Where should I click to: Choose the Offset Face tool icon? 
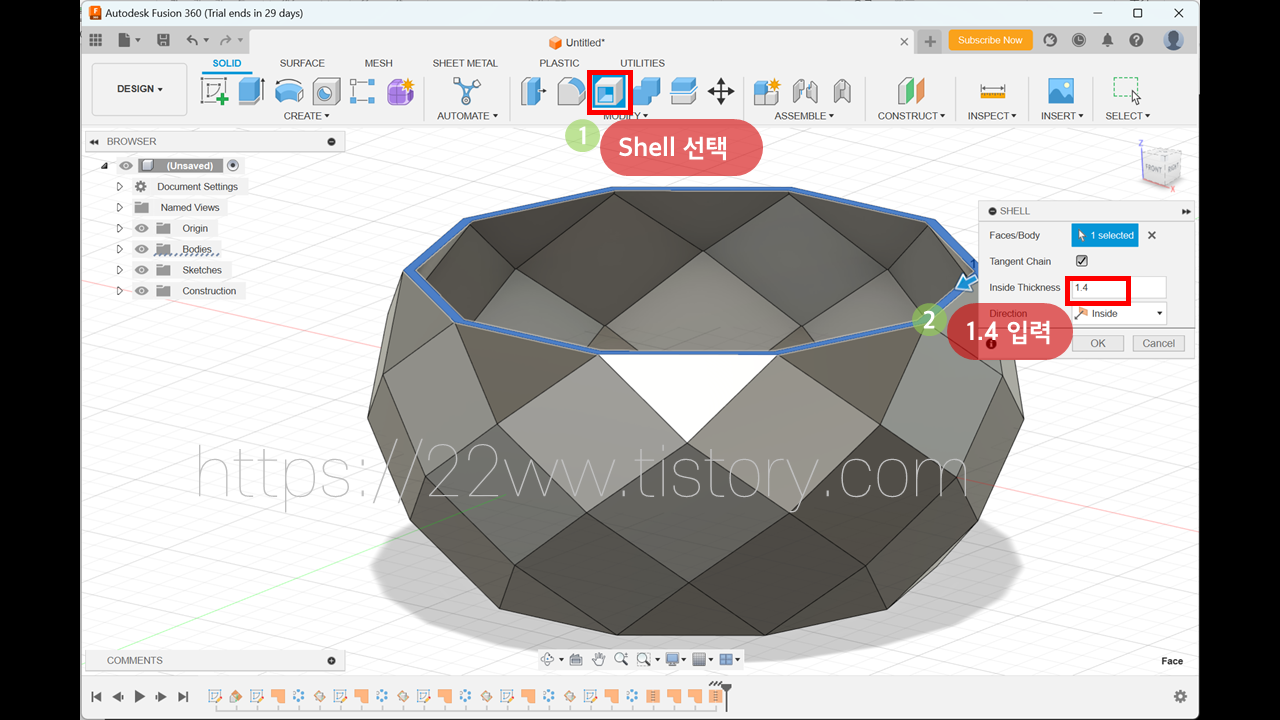683,91
